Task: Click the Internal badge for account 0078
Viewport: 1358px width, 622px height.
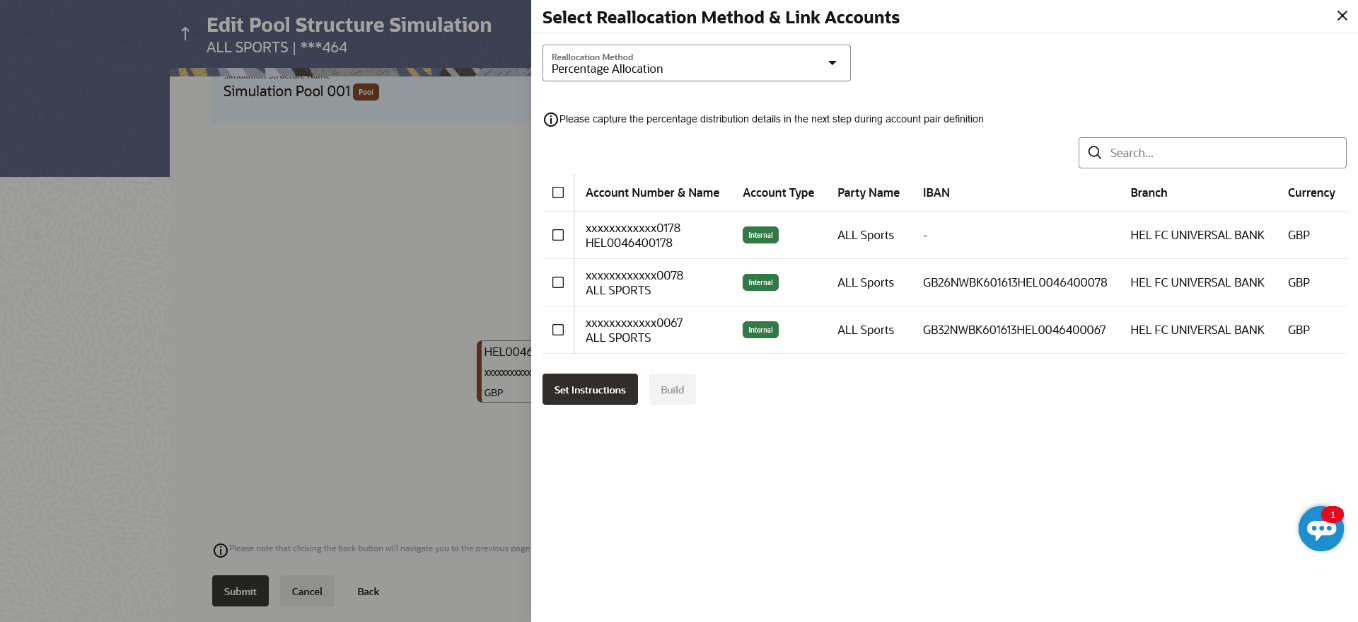Action: click(x=760, y=282)
